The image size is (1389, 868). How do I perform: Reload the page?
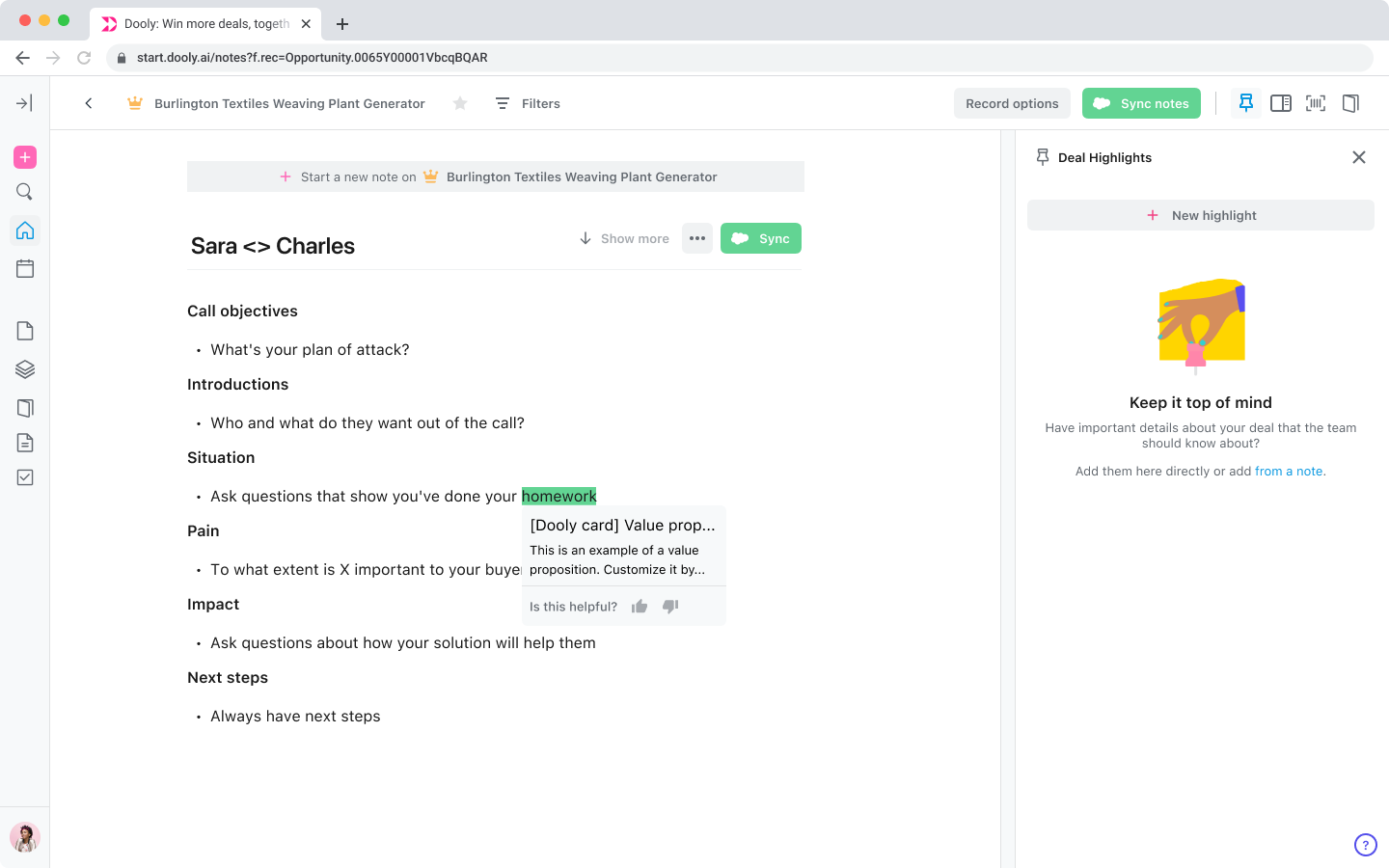point(84,58)
